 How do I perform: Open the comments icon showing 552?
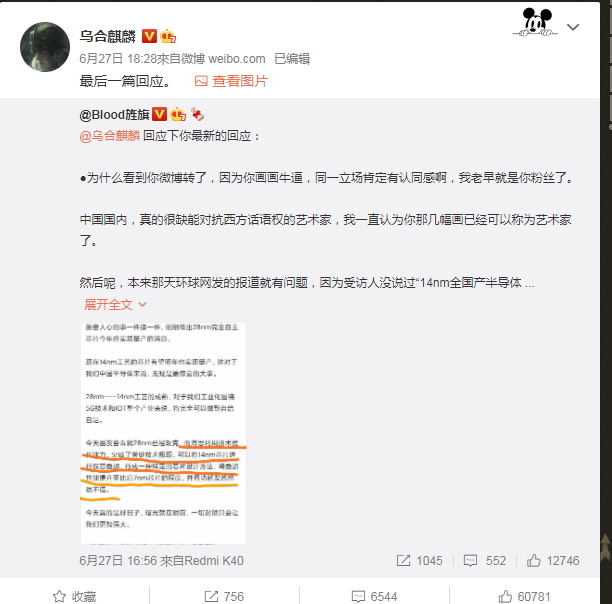click(485, 561)
